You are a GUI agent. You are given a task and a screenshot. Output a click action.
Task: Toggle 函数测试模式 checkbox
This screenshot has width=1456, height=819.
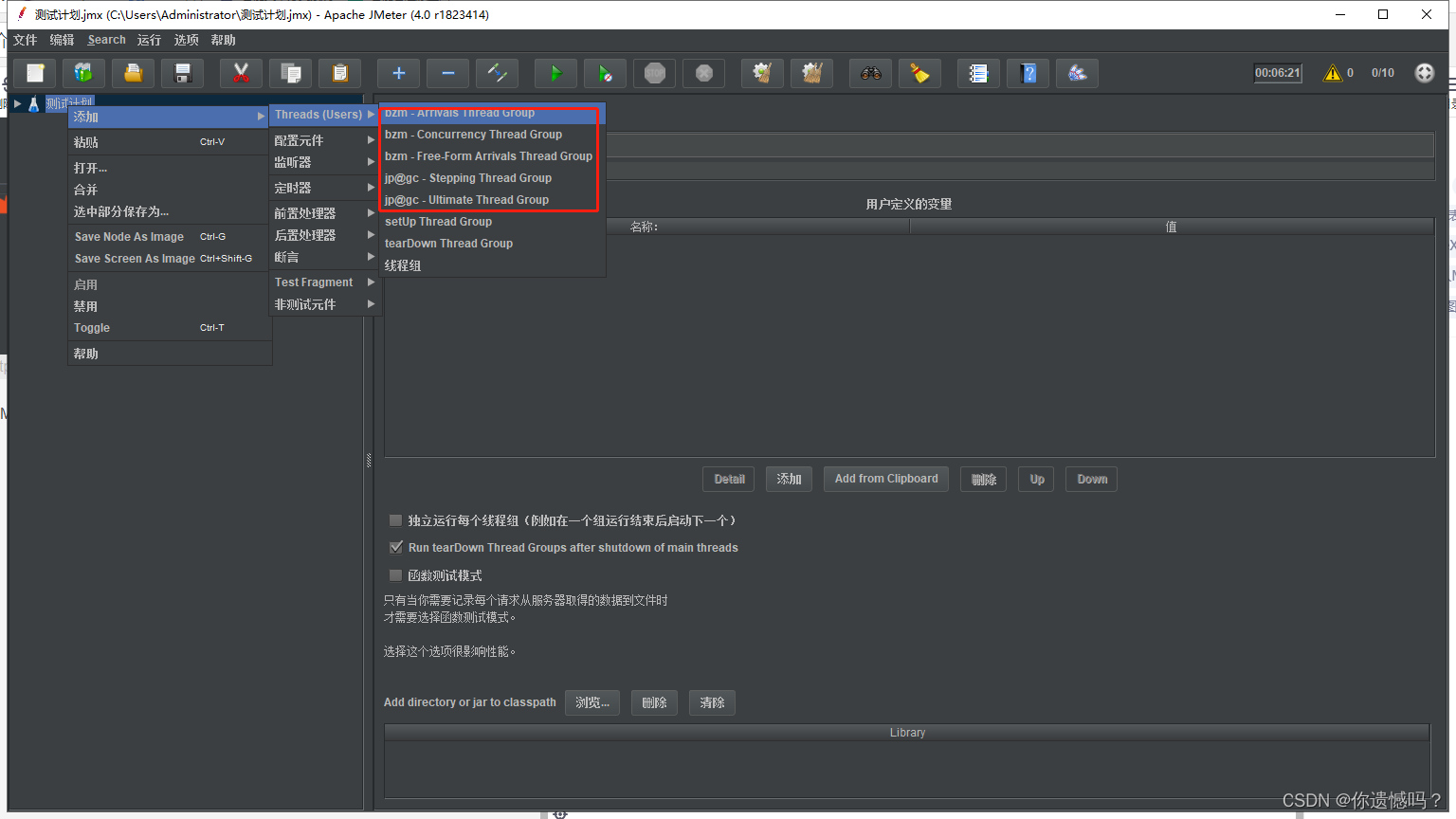click(x=396, y=575)
